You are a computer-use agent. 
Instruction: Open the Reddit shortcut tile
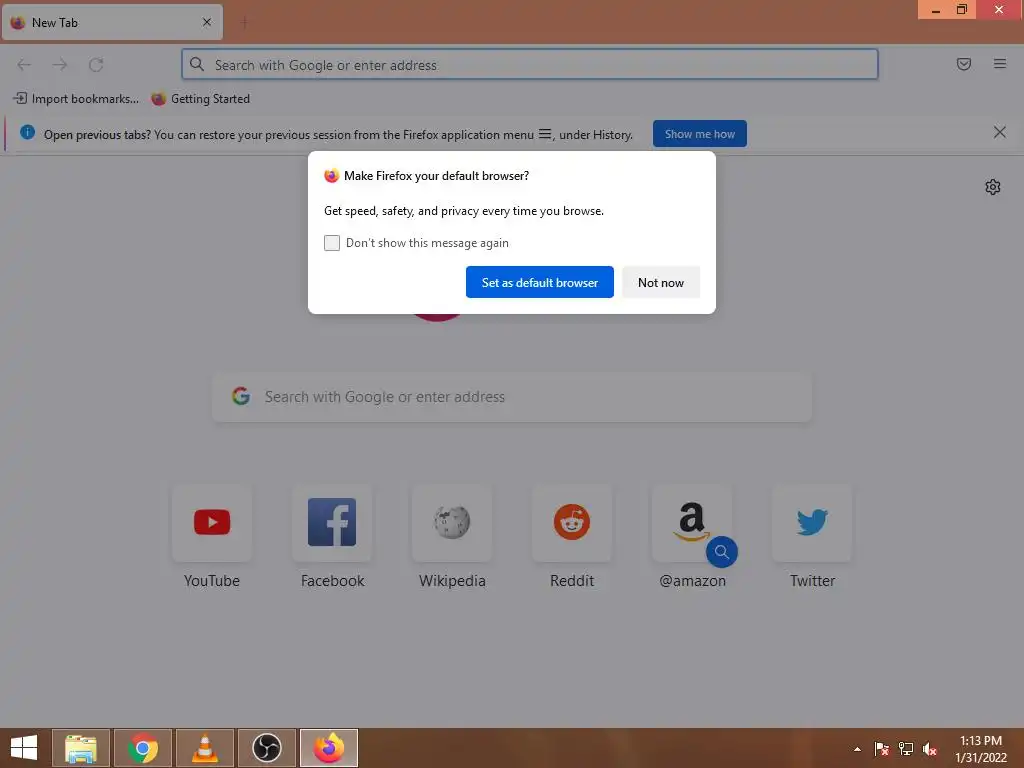tap(572, 522)
